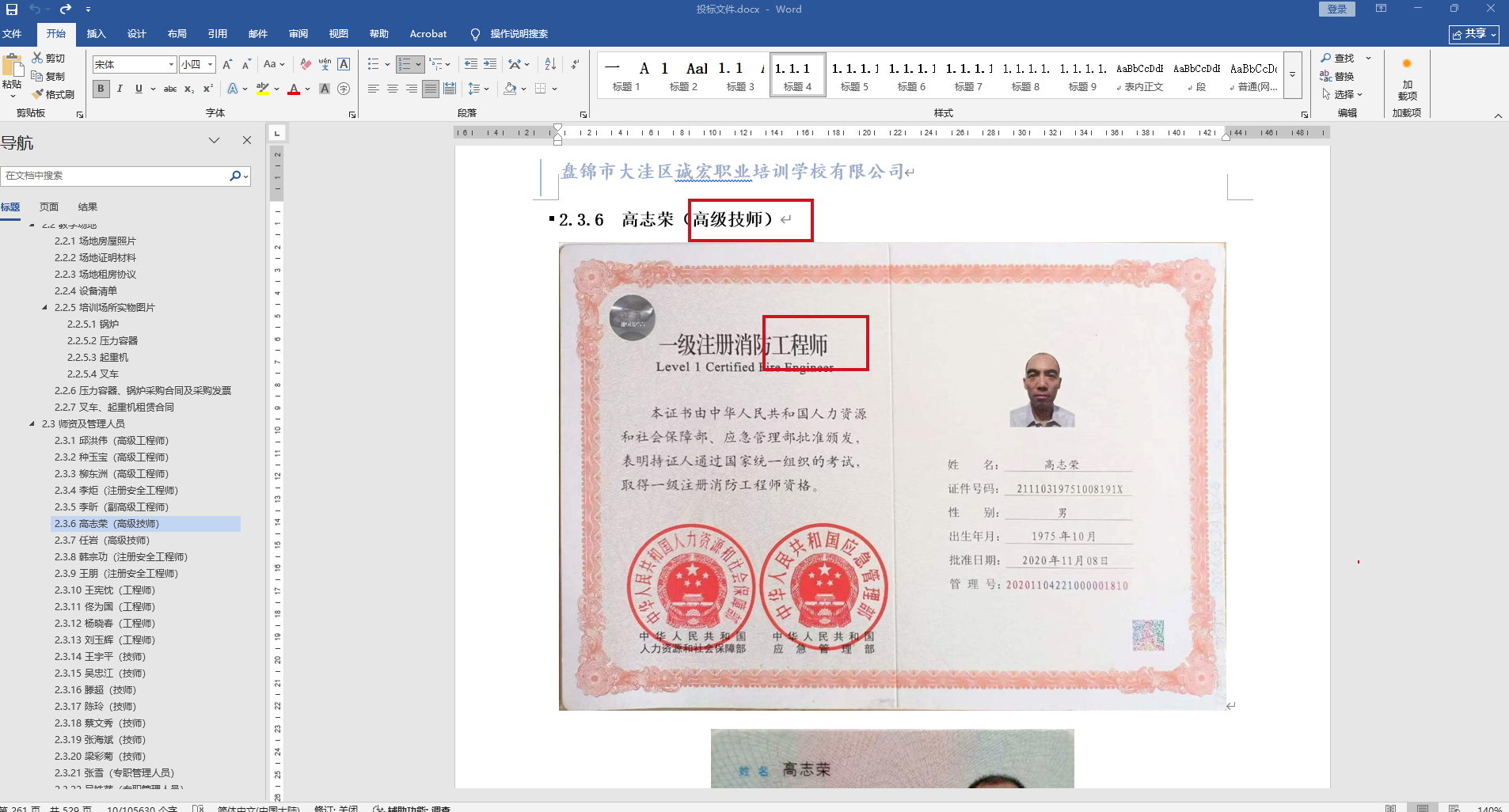This screenshot has height=812, width=1509.
Task: Switch to the 审阅 Review tab
Action: (x=298, y=34)
